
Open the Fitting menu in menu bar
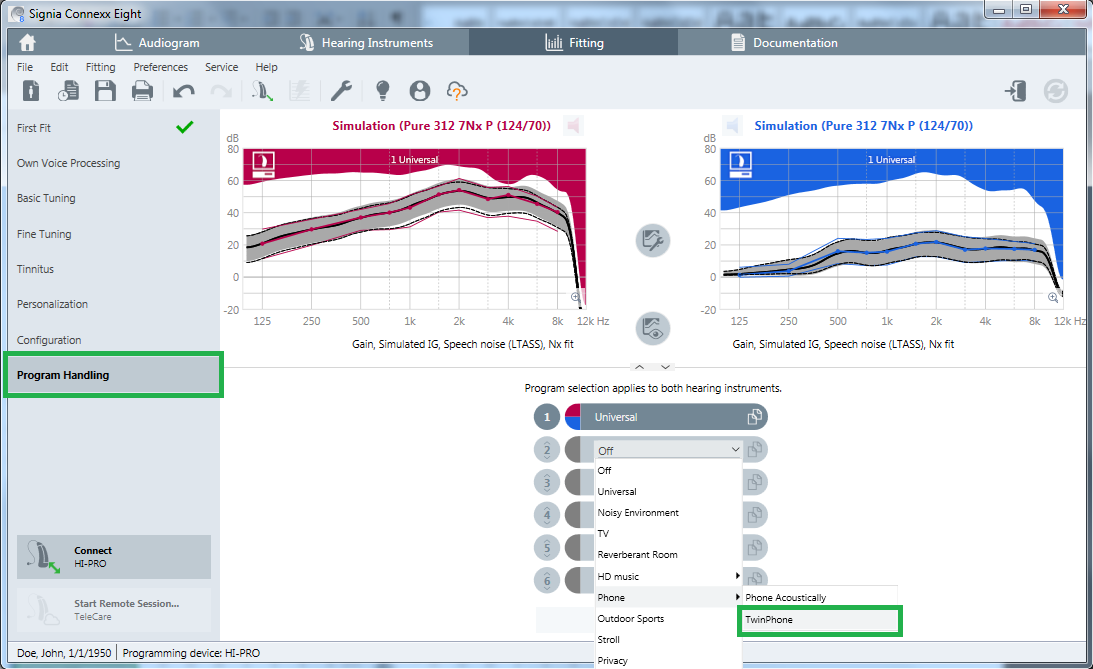[100, 67]
